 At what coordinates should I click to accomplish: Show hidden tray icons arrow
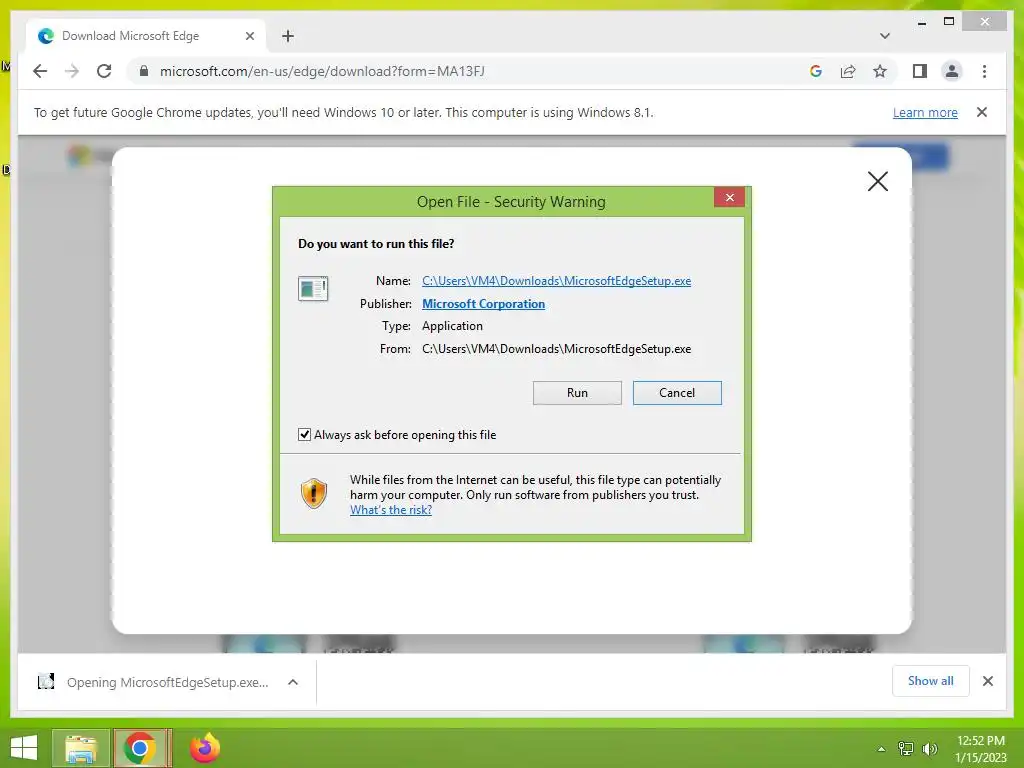(x=882, y=749)
